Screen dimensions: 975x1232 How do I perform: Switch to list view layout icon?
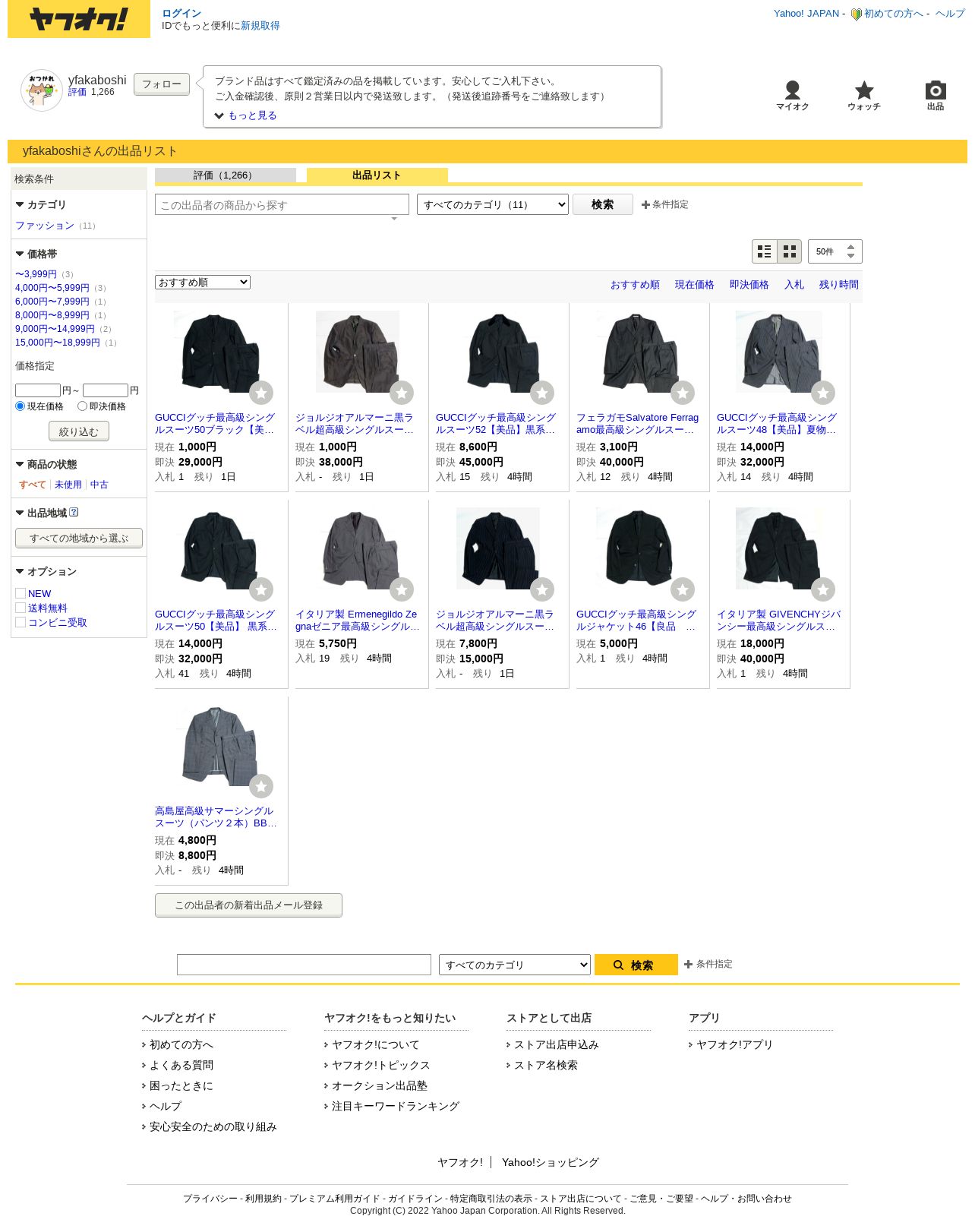pos(765,251)
